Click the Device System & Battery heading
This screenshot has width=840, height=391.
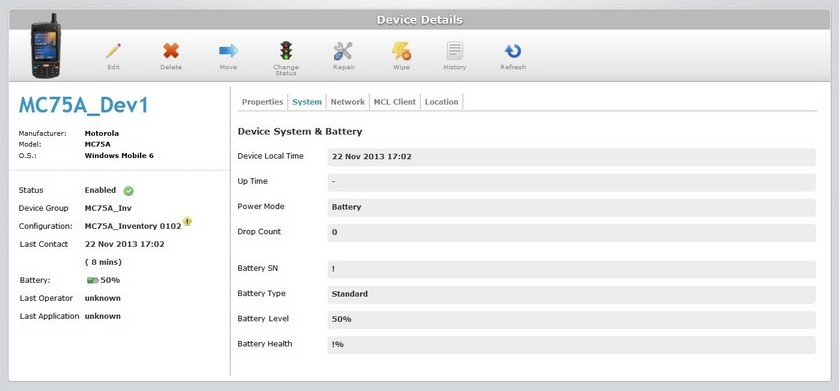[x=300, y=131]
